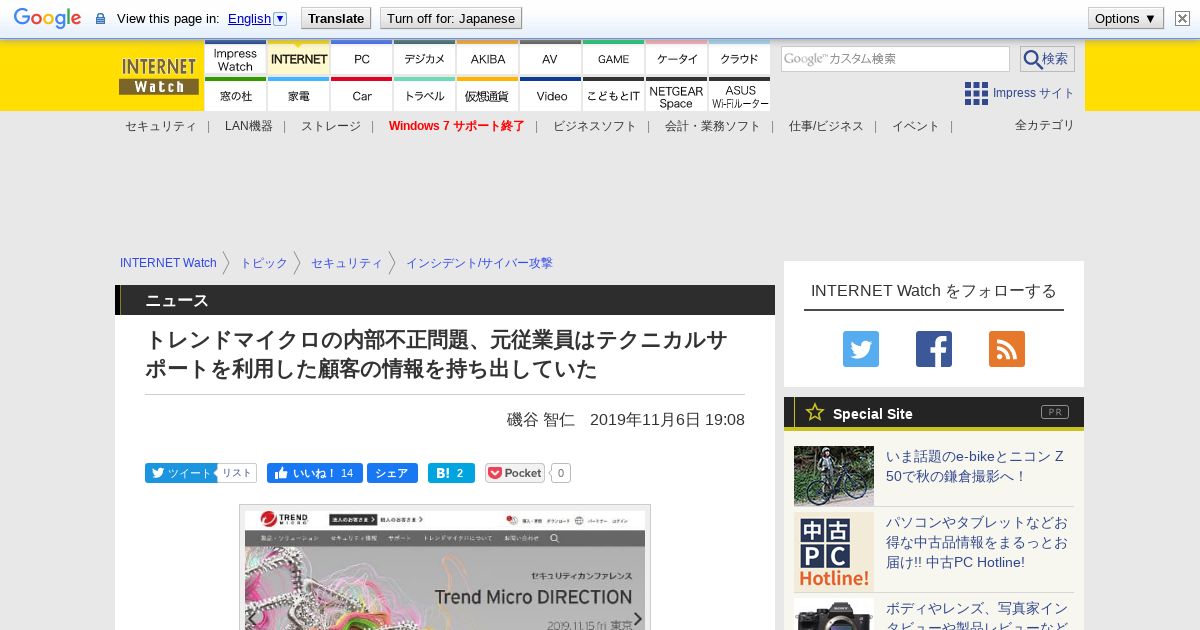This screenshot has height=630, width=1200.
Task: Select the INTERNET tab
Action: click(298, 59)
